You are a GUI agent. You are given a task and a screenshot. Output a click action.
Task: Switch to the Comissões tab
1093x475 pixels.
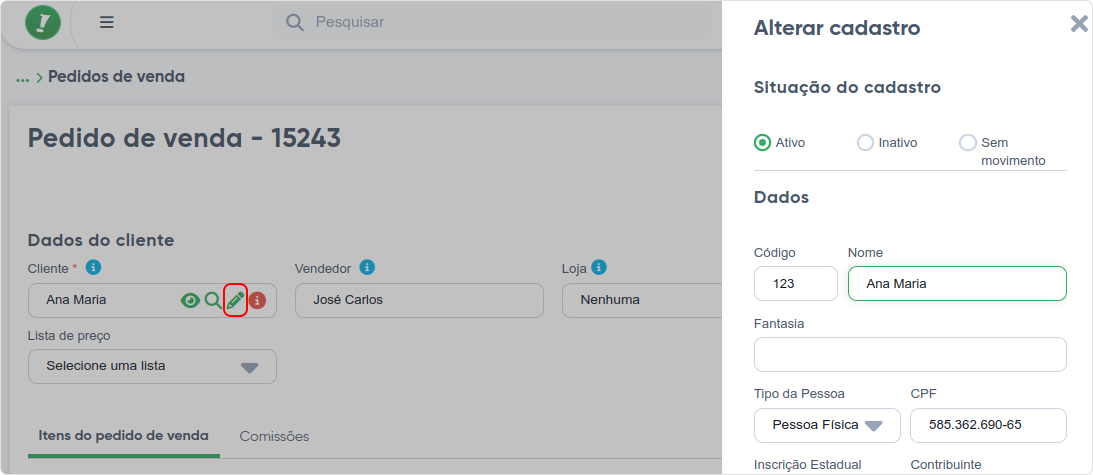click(275, 437)
